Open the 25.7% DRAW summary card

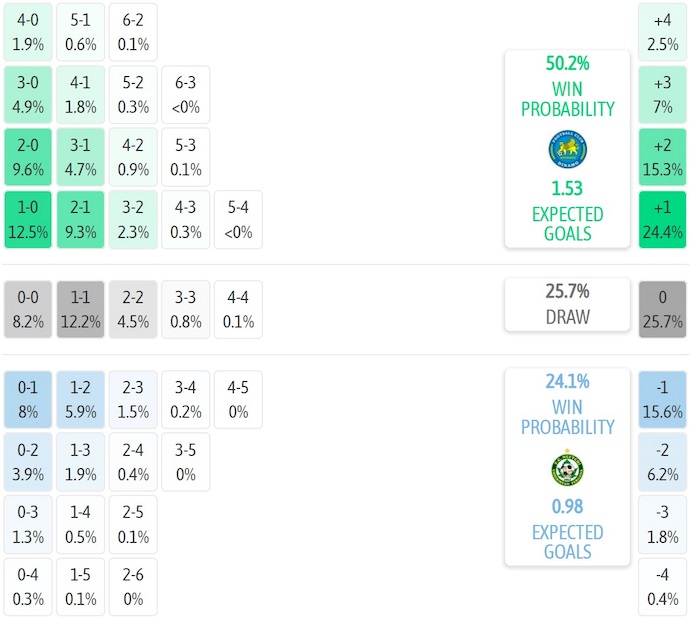tap(567, 304)
